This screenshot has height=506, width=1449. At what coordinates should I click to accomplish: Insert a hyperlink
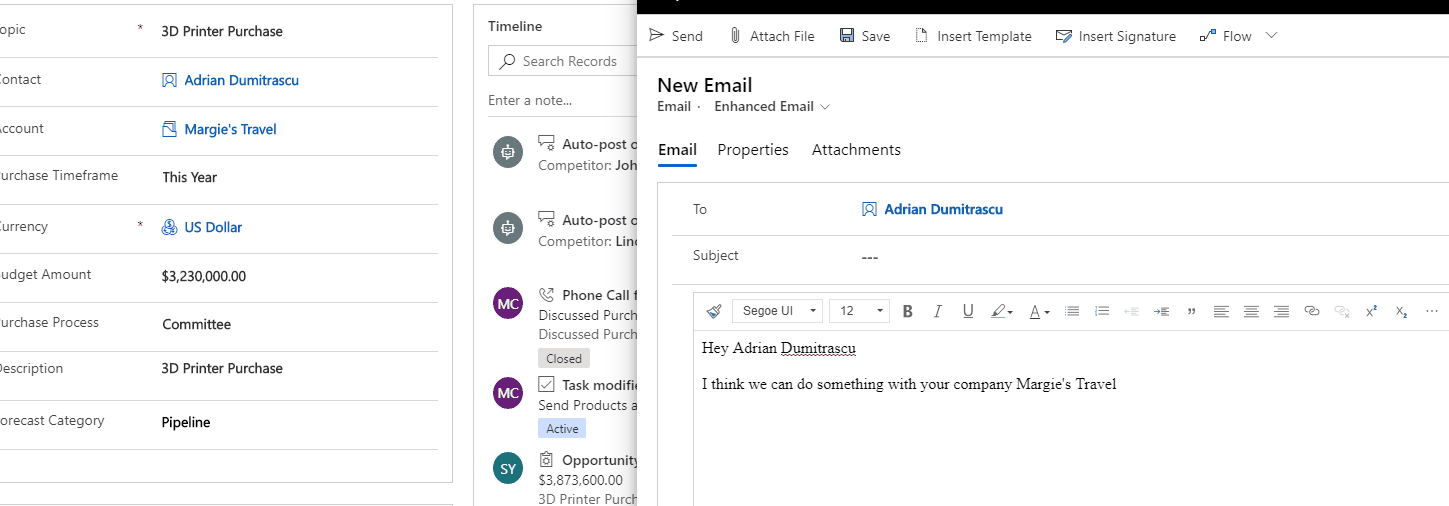[x=1312, y=311]
